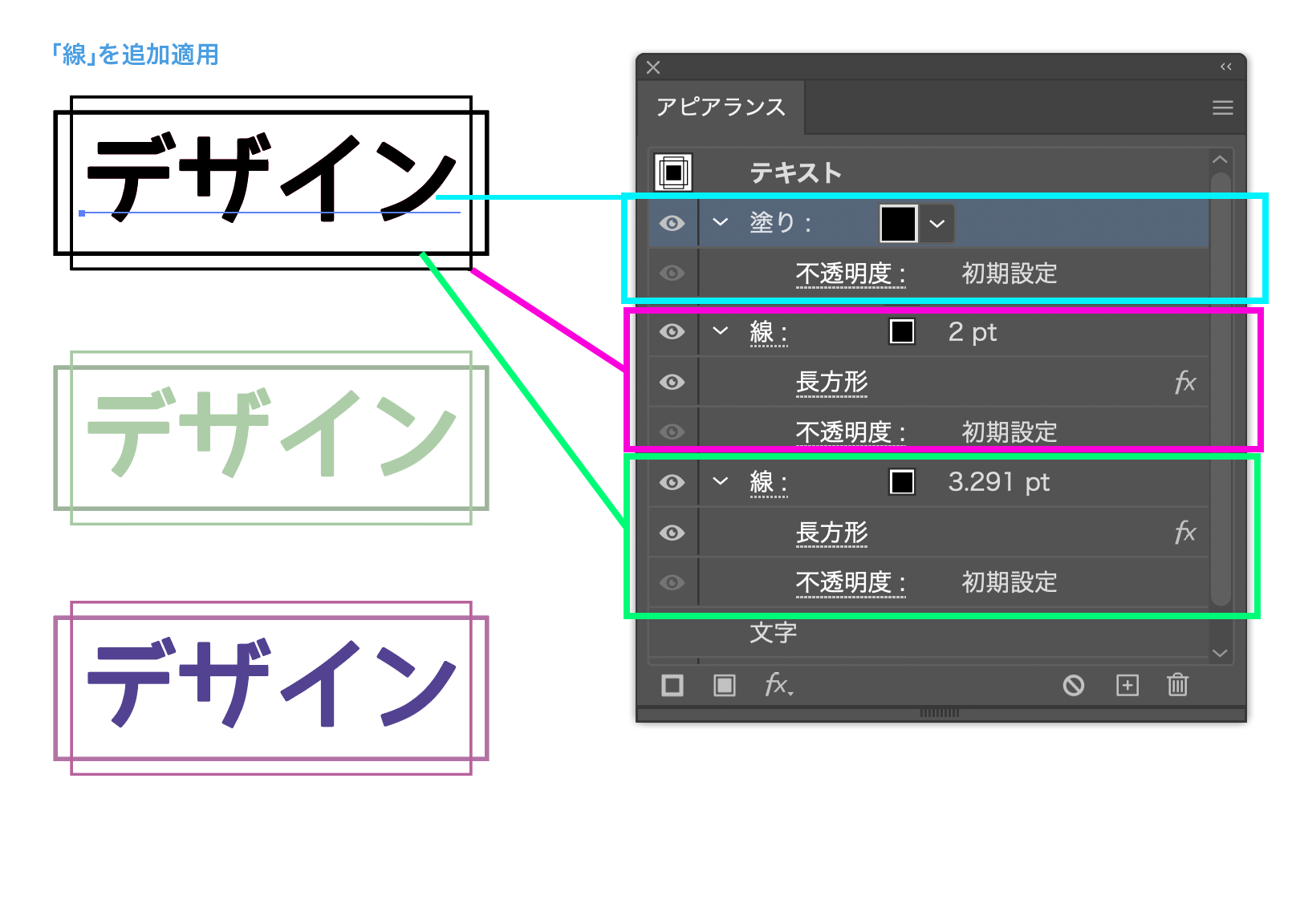The image size is (1300, 924).
Task: Open 不透明度 under the 2 pt stroke
Action: pyautogui.click(x=851, y=432)
